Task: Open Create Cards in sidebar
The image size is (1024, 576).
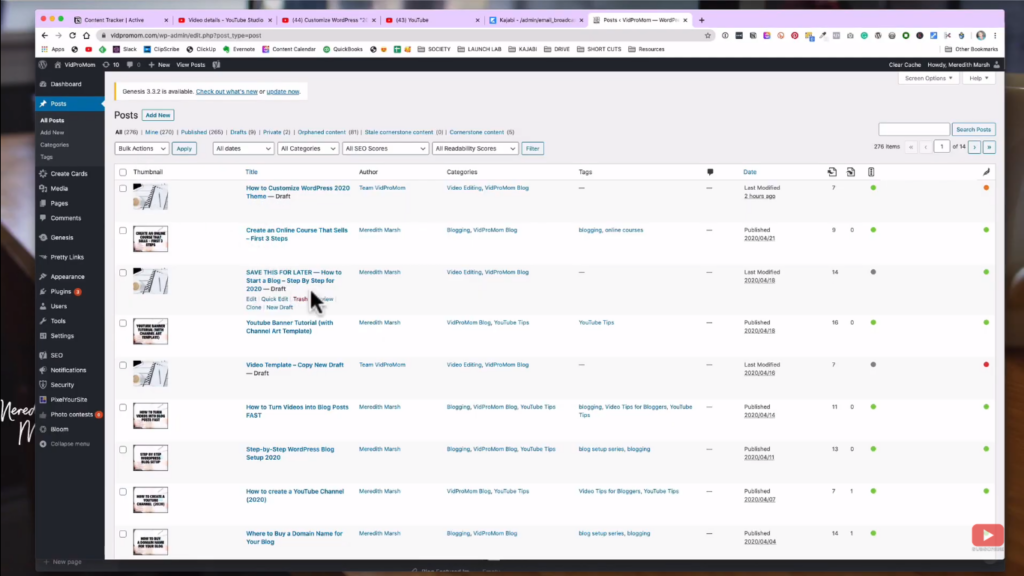Action: pos(69,174)
